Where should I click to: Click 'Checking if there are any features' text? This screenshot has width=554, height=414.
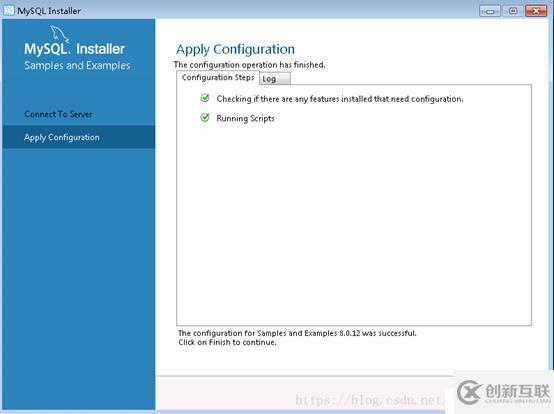pyautogui.click(x=340, y=99)
